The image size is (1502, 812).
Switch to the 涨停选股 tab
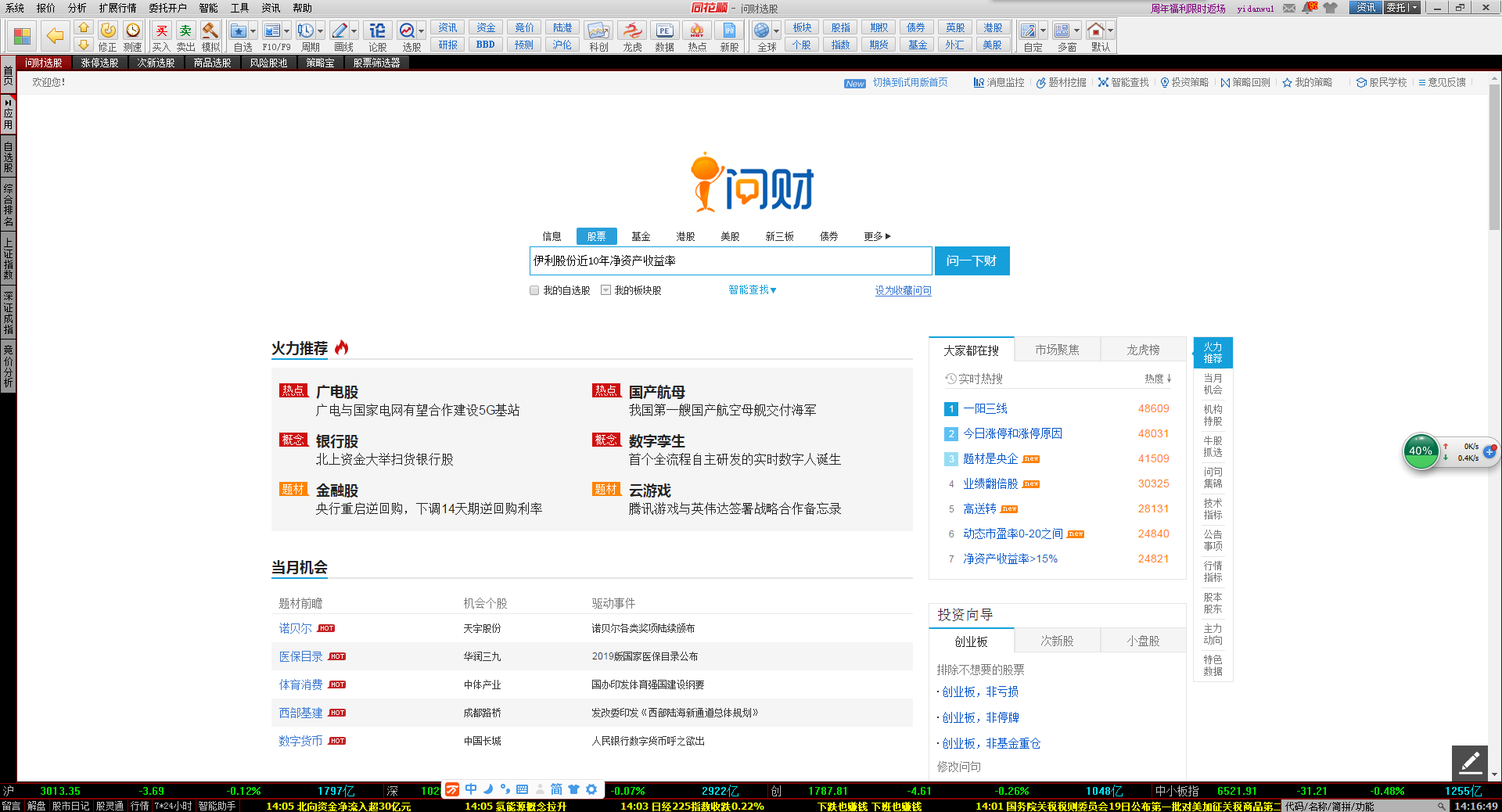pyautogui.click(x=99, y=63)
